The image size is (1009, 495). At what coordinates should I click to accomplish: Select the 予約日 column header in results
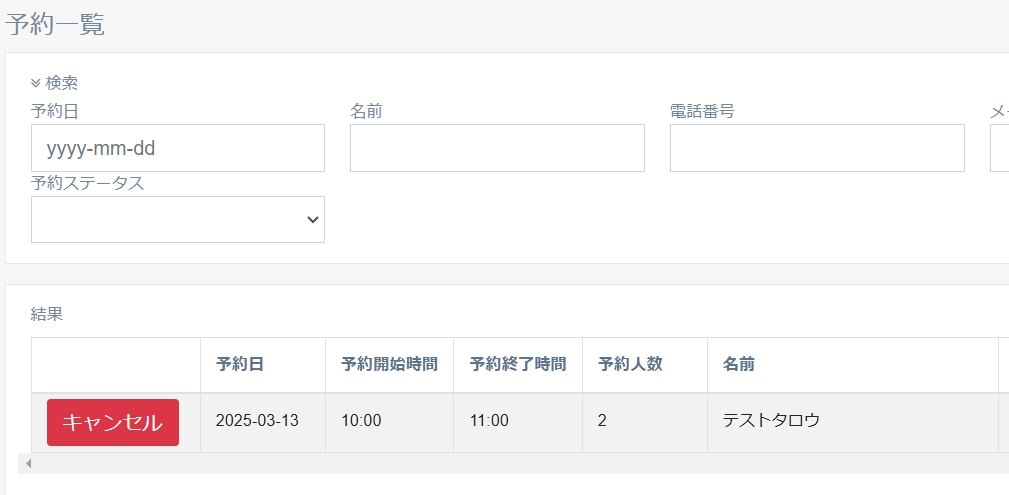(240, 365)
